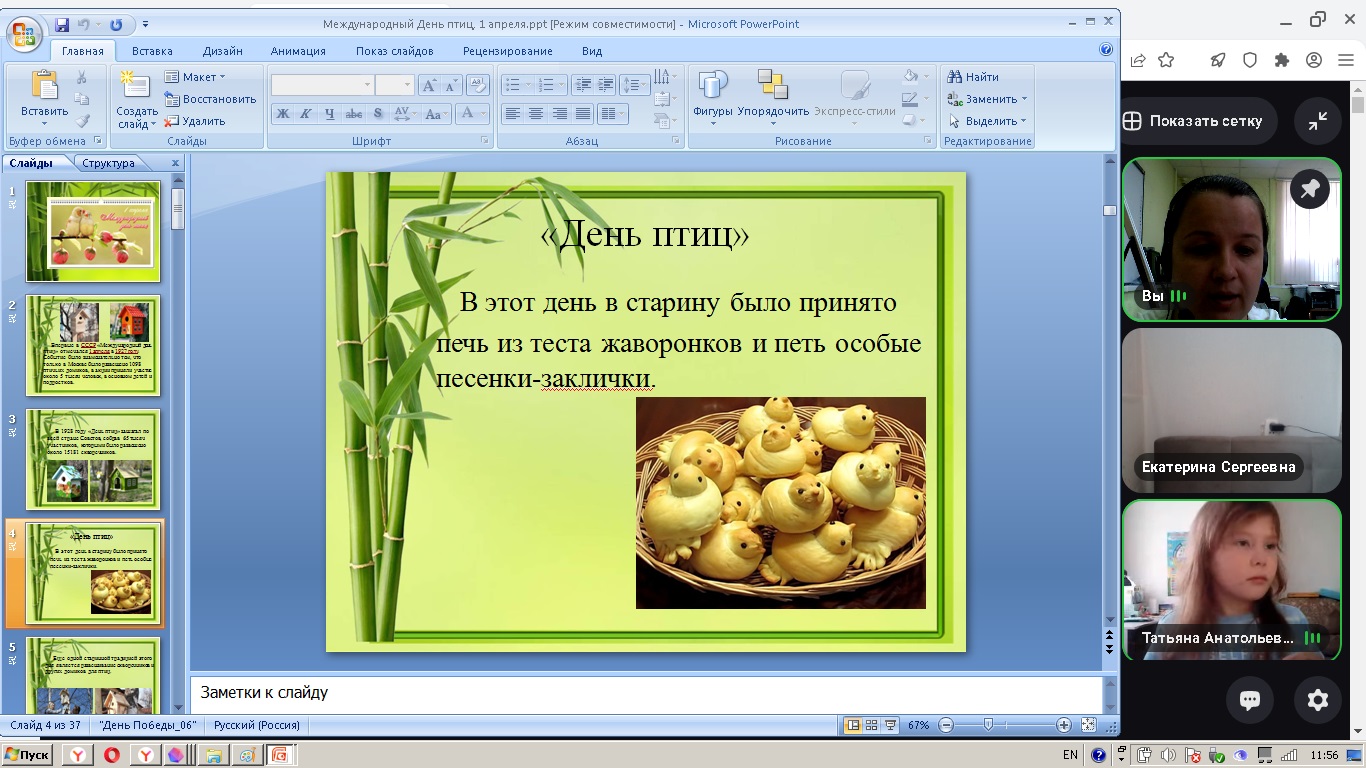Click the Paste (Вставить) clipboard icon

44,87
